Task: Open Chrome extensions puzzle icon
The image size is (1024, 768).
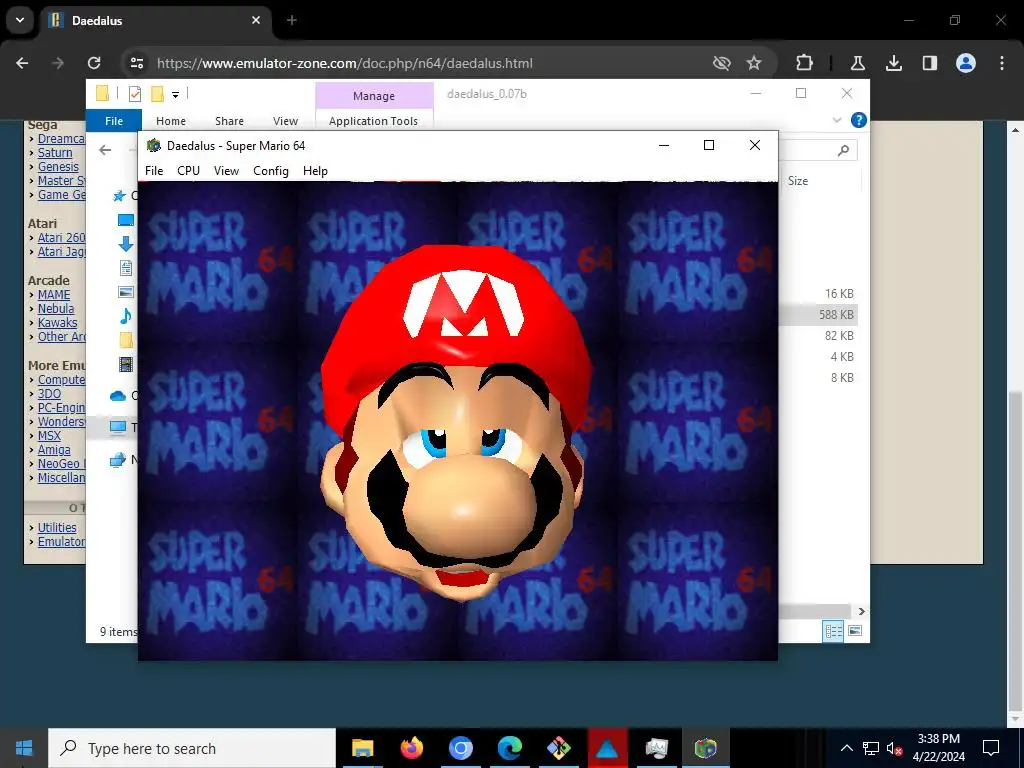Action: [x=804, y=63]
